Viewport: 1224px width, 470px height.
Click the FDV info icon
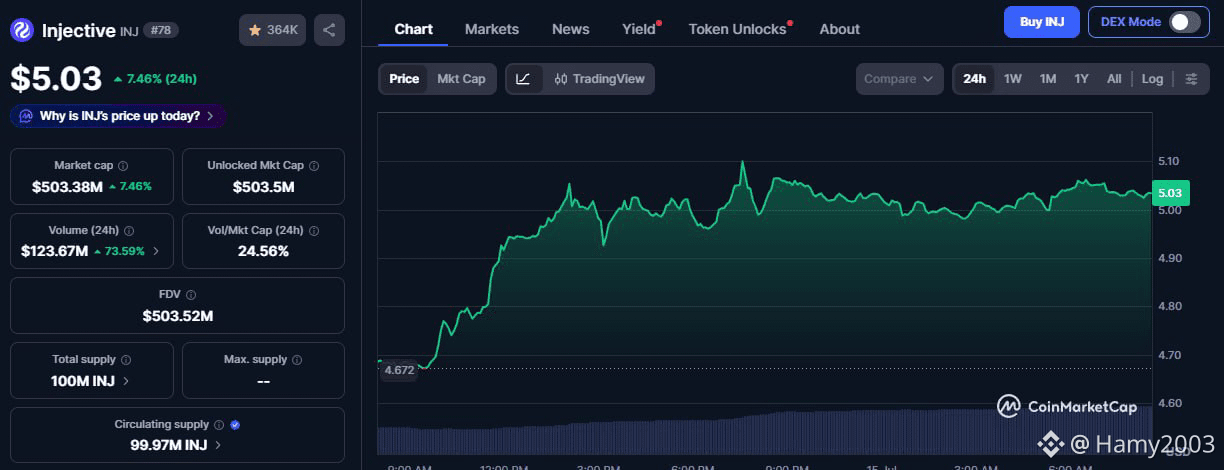tap(191, 295)
